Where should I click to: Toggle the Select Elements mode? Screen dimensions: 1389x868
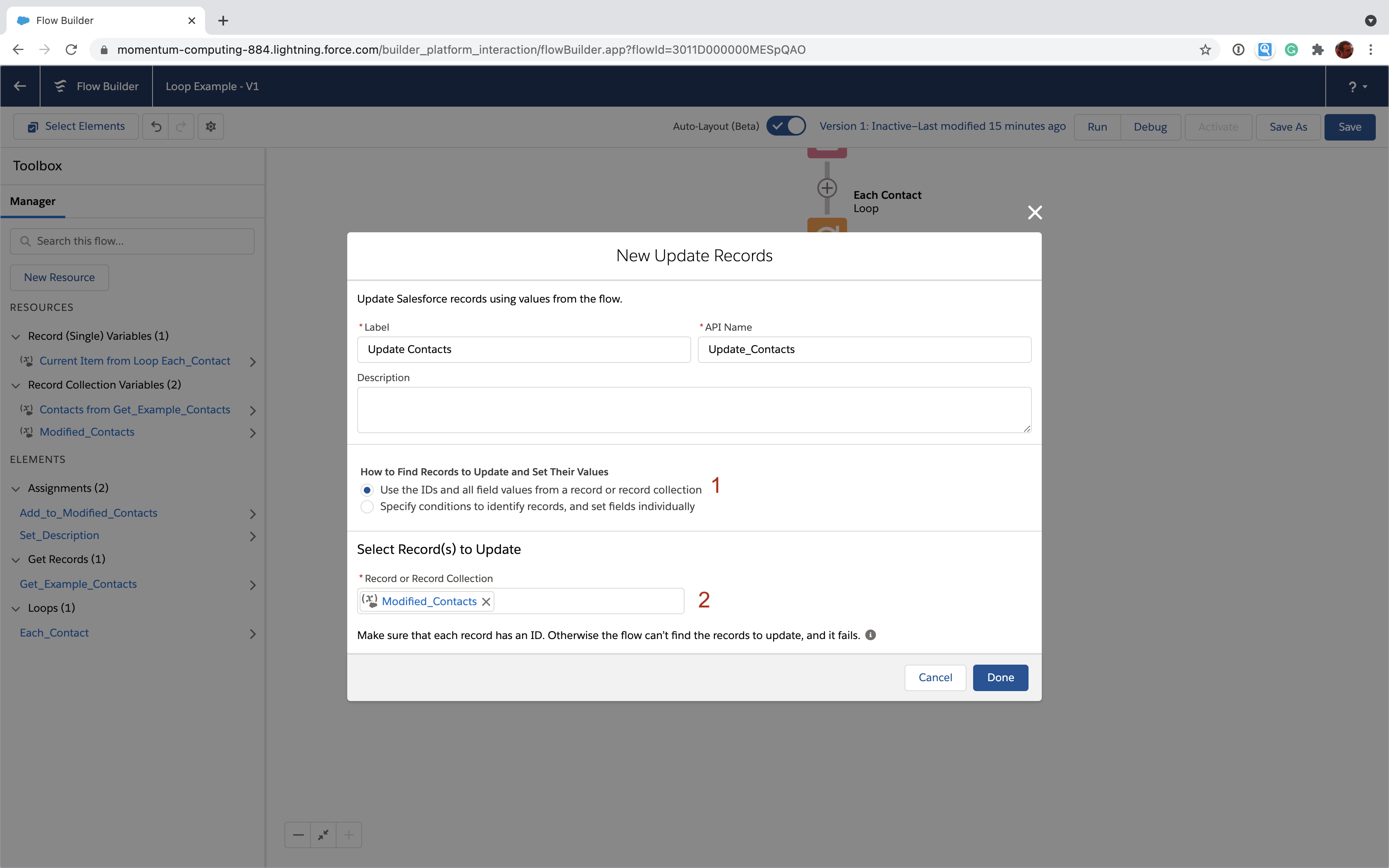pyautogui.click(x=75, y=126)
